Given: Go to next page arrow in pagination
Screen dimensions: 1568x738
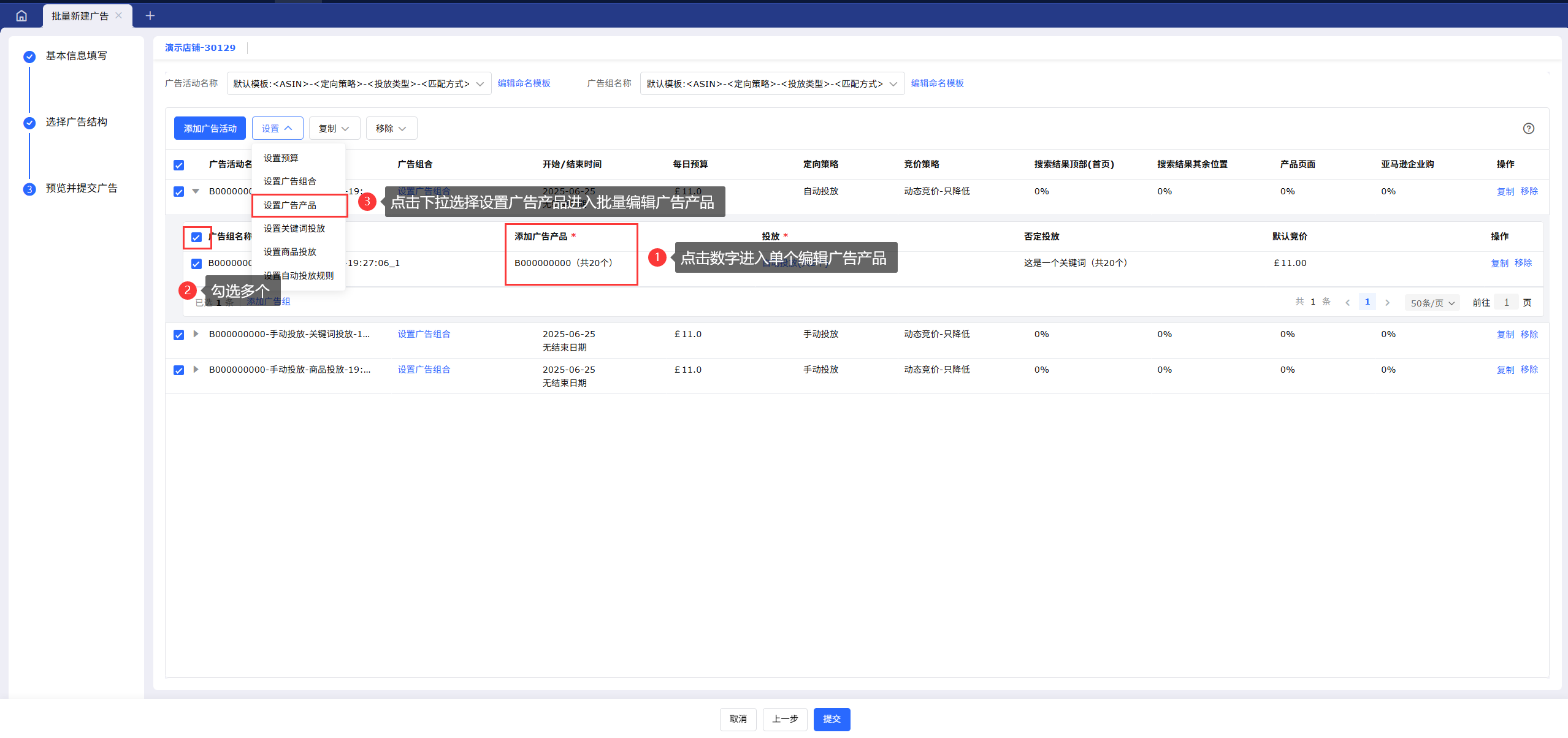Looking at the screenshot, I should 1387,303.
